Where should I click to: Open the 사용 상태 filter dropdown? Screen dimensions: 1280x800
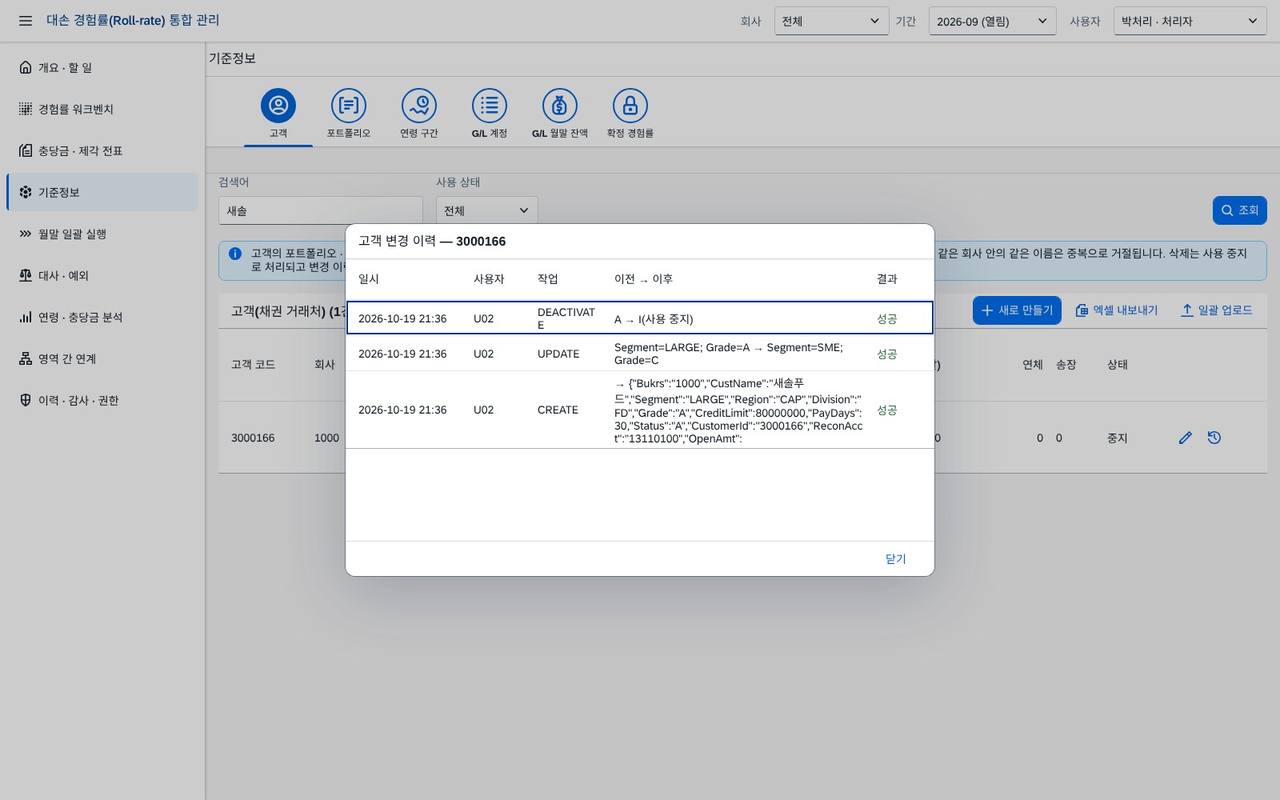[487, 211]
